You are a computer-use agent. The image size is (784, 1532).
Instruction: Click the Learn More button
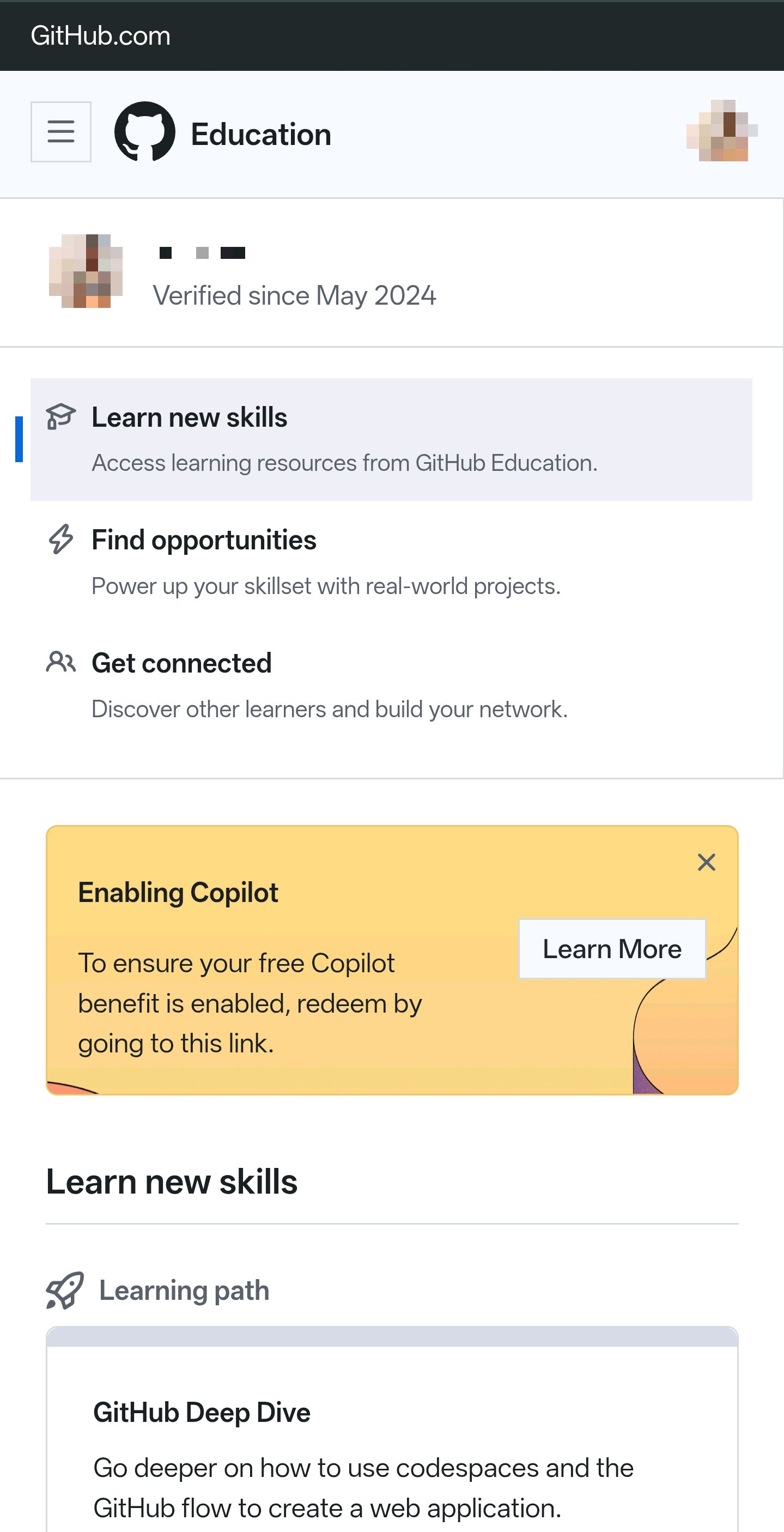tap(612, 949)
